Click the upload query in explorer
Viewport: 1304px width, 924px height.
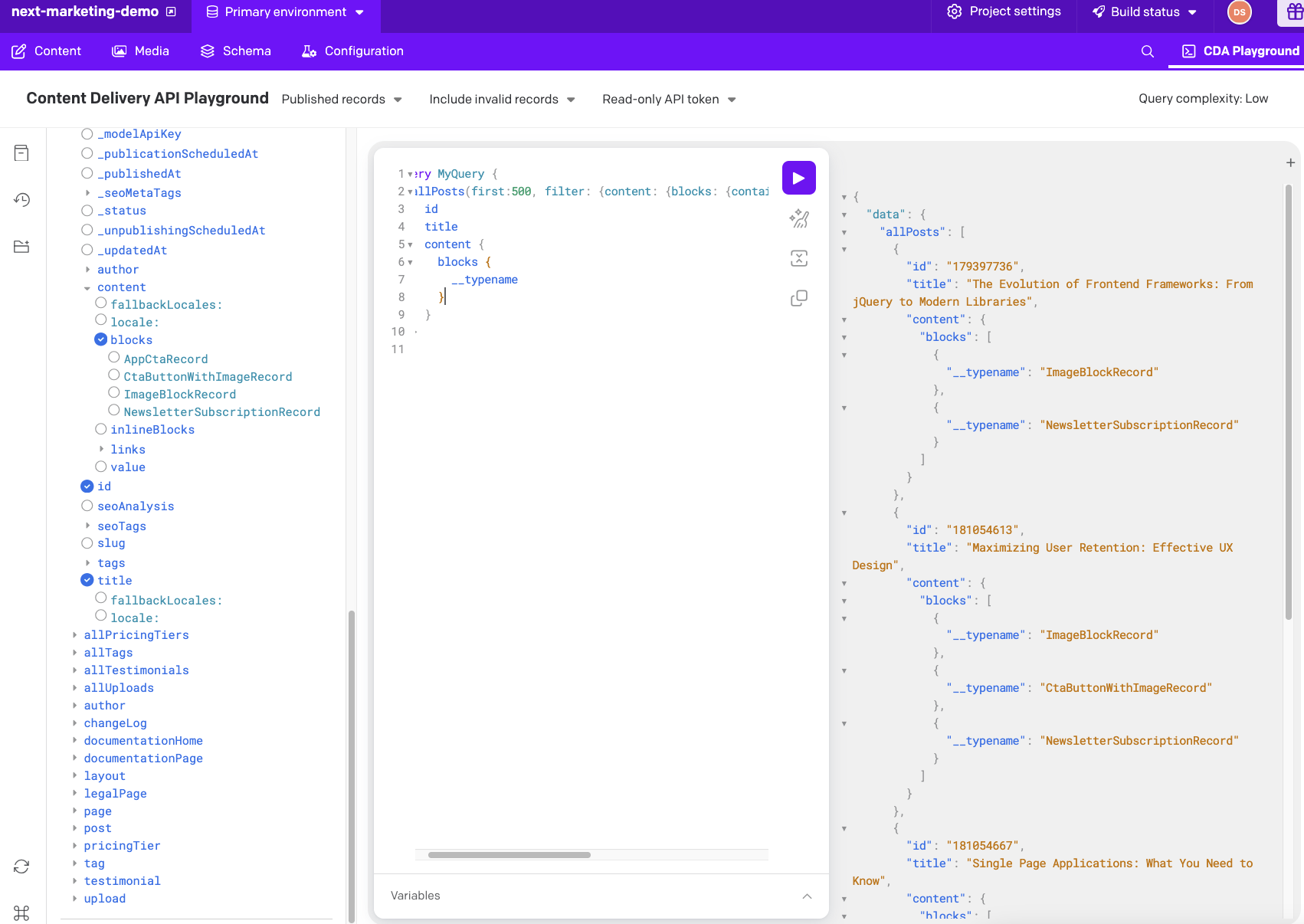[104, 899]
